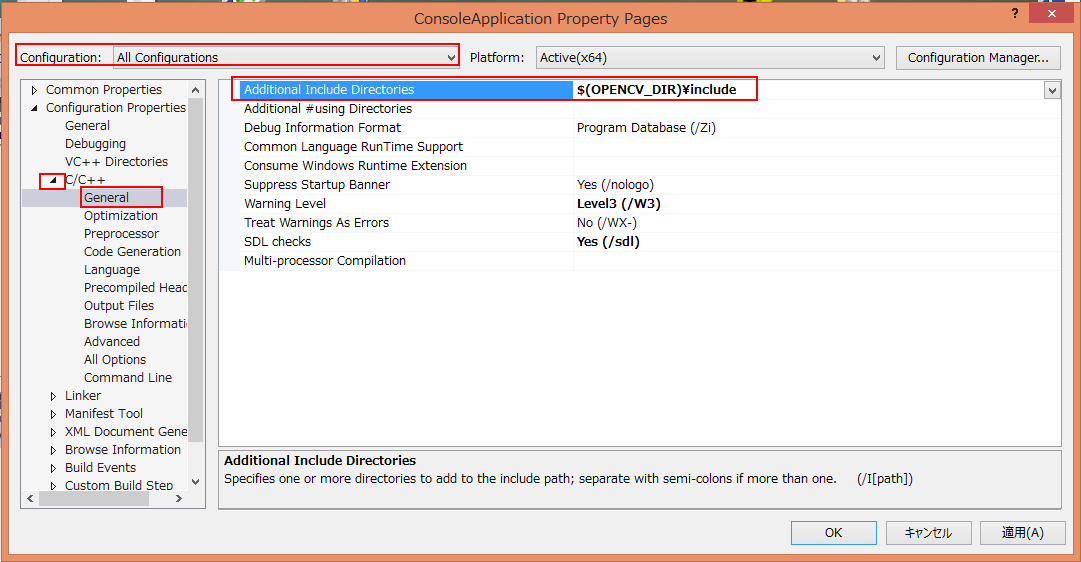
Task: Click the tree horizontal scrollbar left arrow
Action: point(30,498)
